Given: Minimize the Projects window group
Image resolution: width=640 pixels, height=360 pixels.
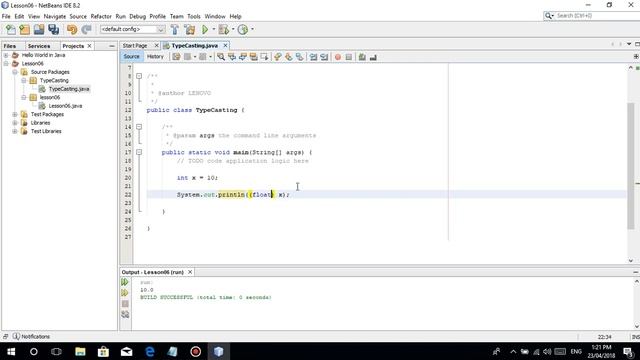Looking at the screenshot, I should 112,46.
